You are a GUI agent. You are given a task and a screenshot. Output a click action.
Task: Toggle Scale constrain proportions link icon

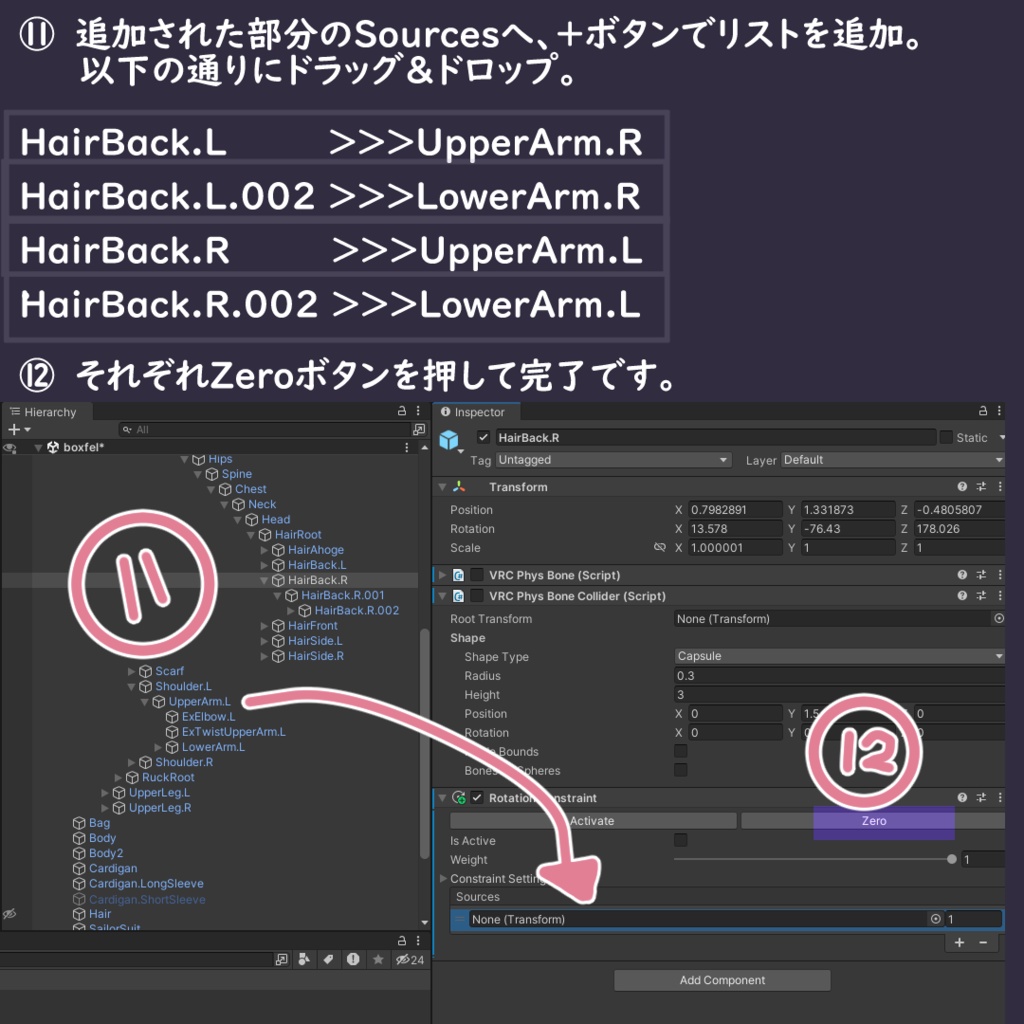tap(660, 548)
